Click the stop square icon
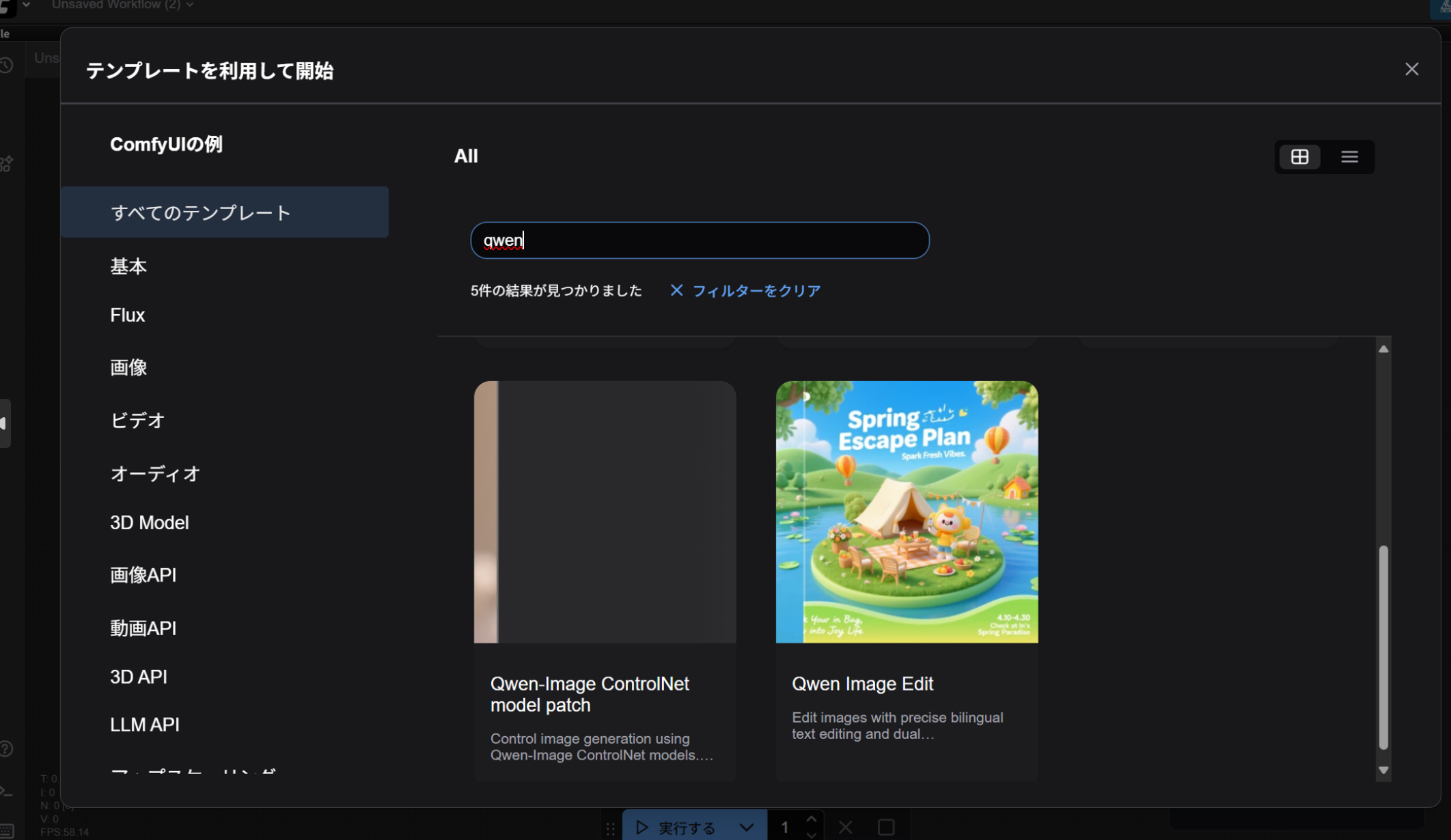Image resolution: width=1451 pixels, height=840 pixels. click(886, 828)
